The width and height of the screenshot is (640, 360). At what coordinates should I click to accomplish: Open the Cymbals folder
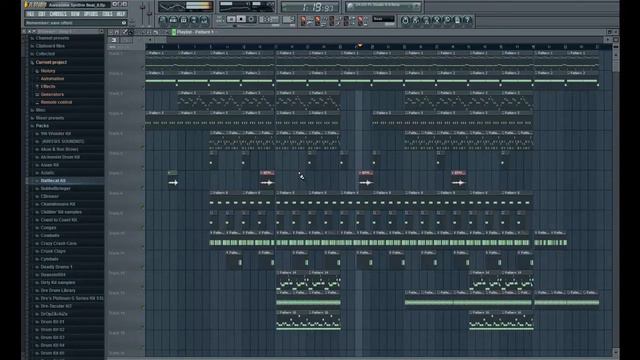[x=49, y=259]
